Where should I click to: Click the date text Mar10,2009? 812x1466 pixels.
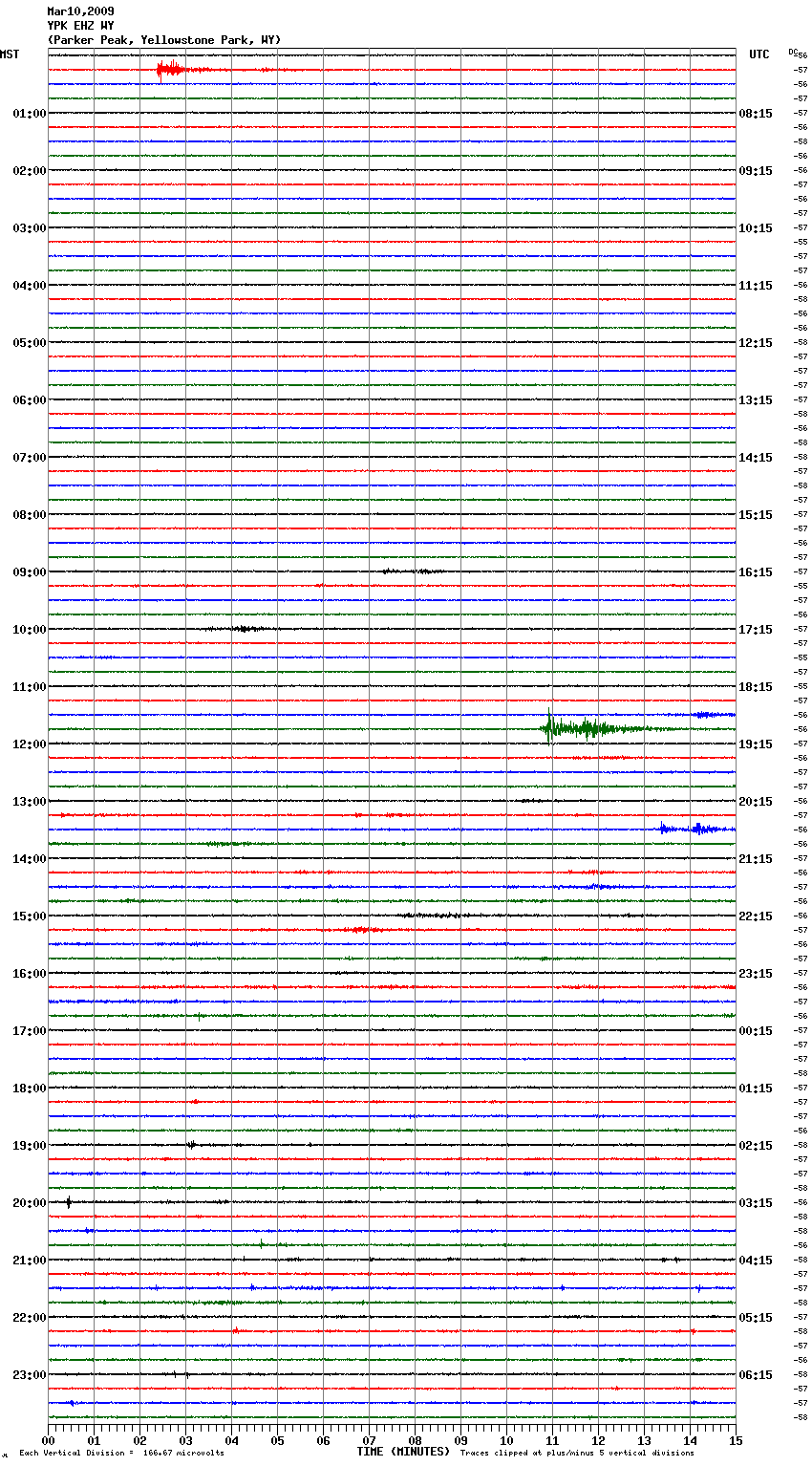point(80,11)
